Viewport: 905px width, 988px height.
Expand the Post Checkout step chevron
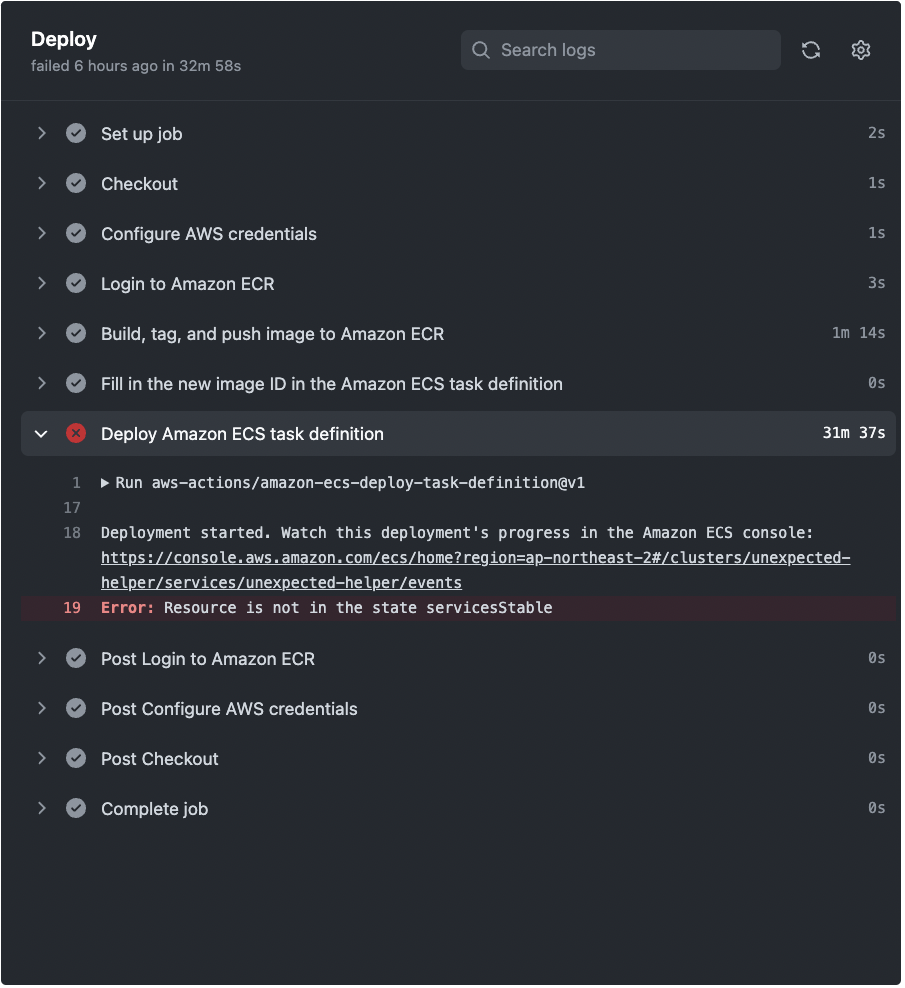coord(42,759)
